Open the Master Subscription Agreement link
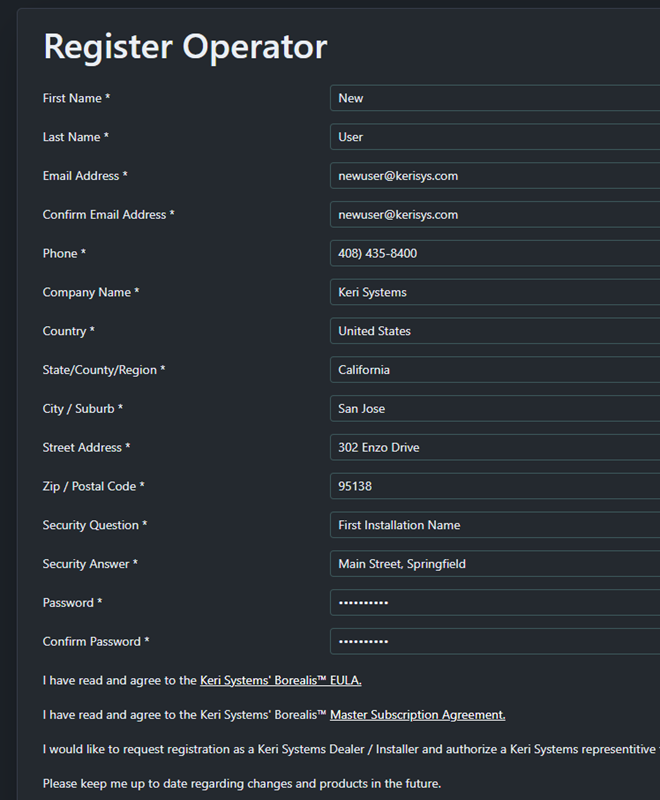 [x=418, y=715]
